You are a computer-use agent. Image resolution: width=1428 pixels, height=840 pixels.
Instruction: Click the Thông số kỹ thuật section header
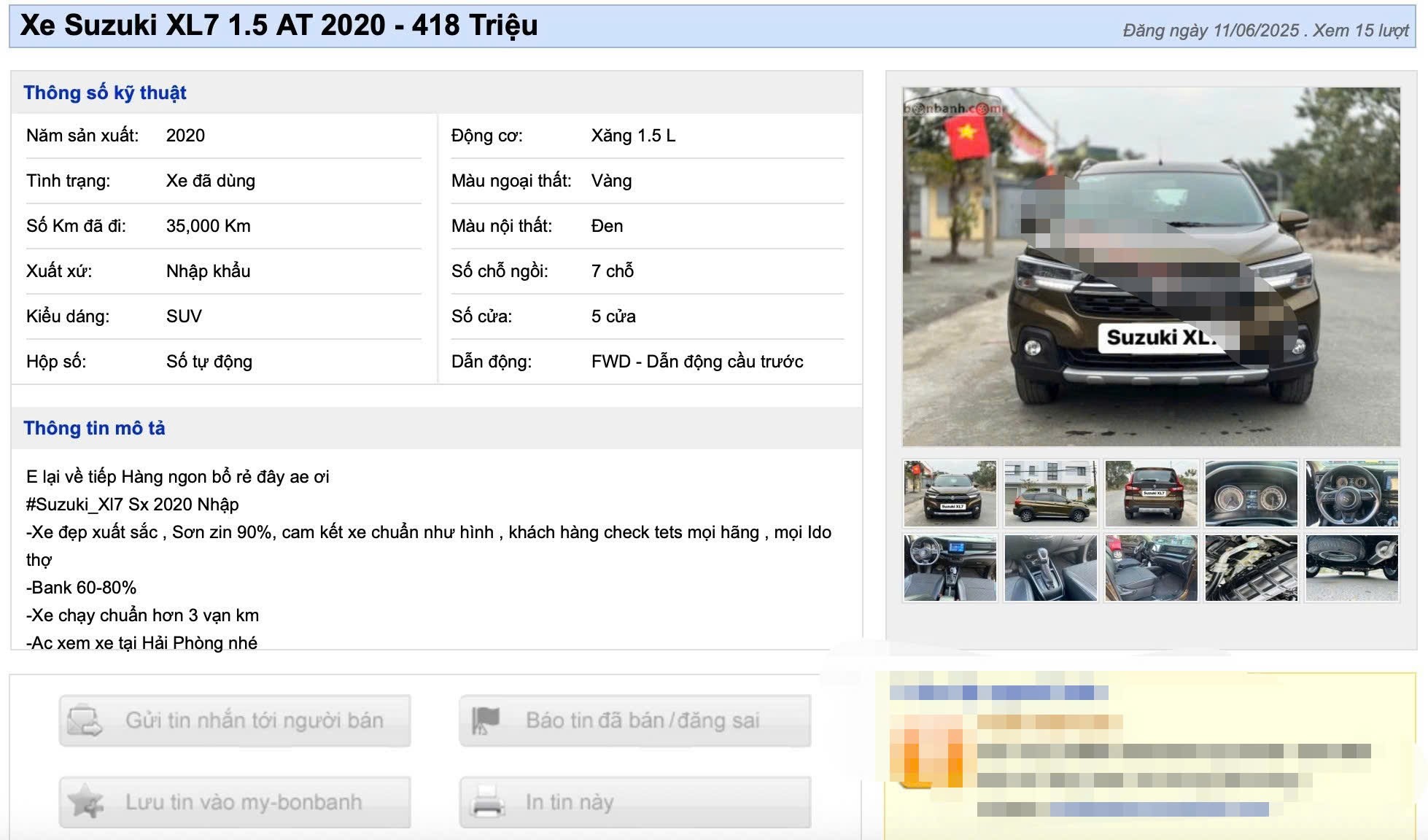[x=105, y=93]
